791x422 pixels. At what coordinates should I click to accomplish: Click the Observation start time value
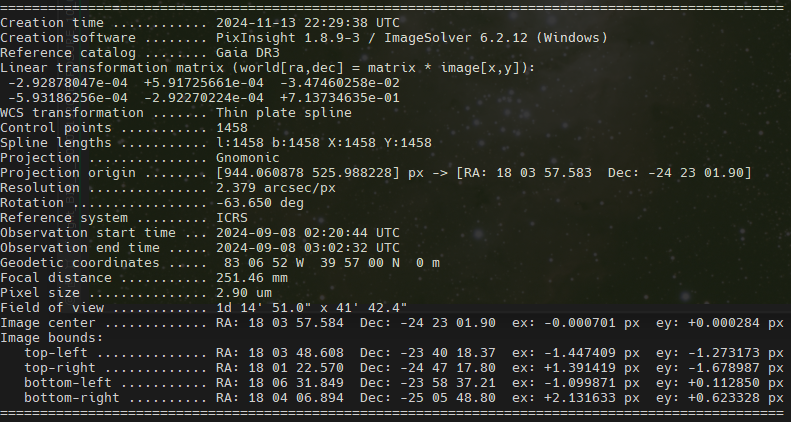308,232
